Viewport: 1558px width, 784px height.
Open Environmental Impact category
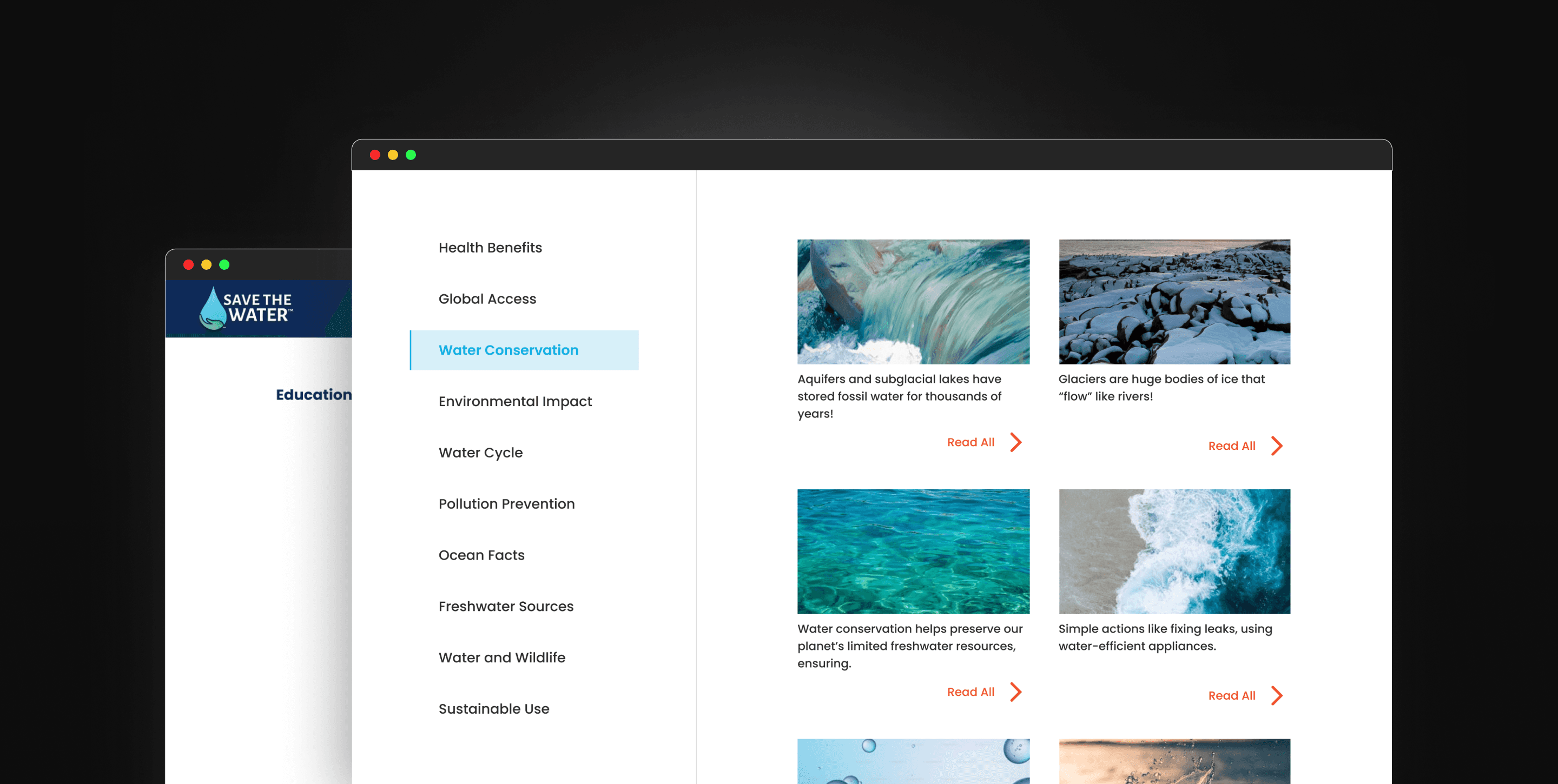click(x=514, y=401)
